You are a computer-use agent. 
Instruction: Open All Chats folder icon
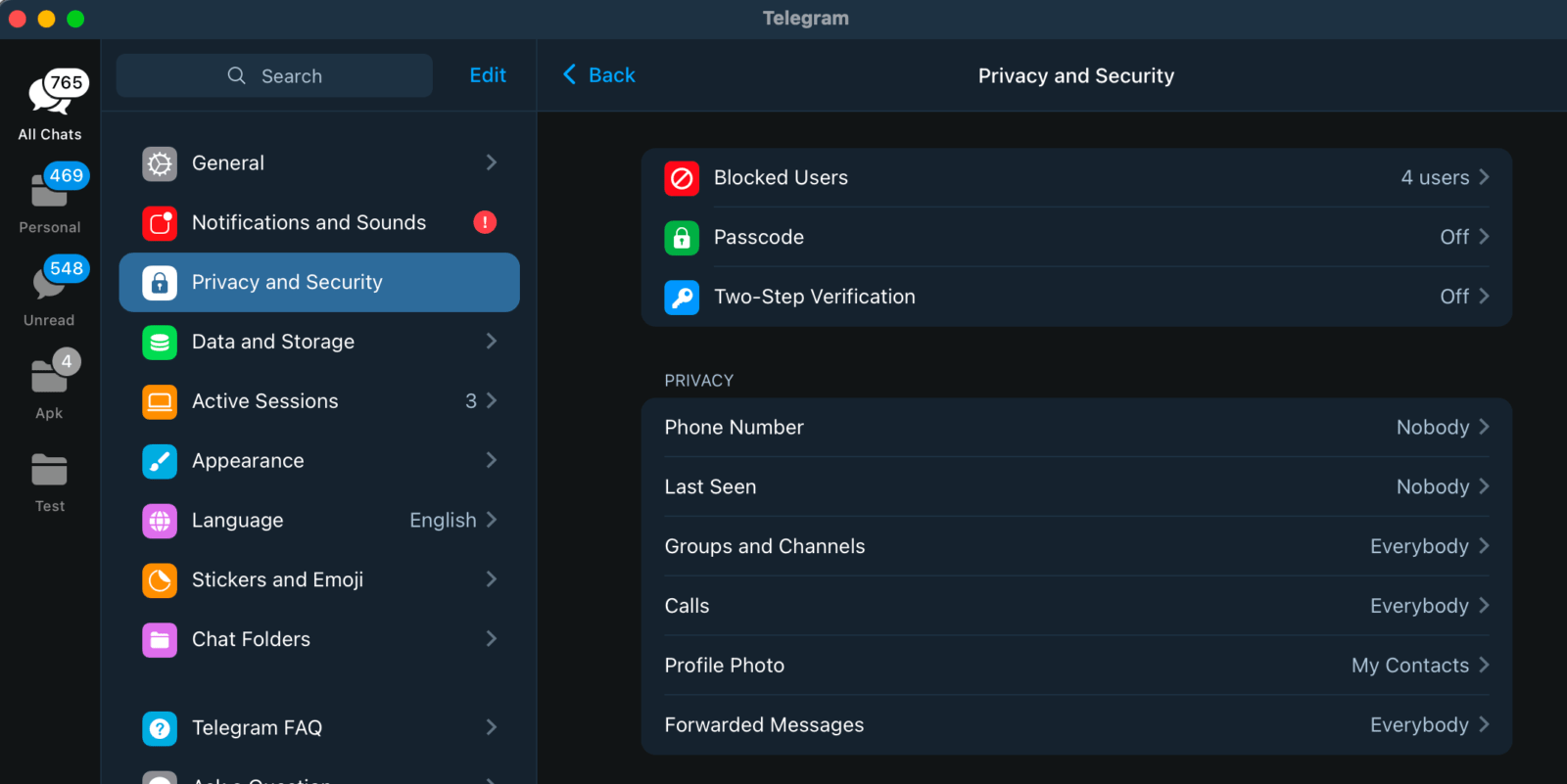tap(49, 95)
